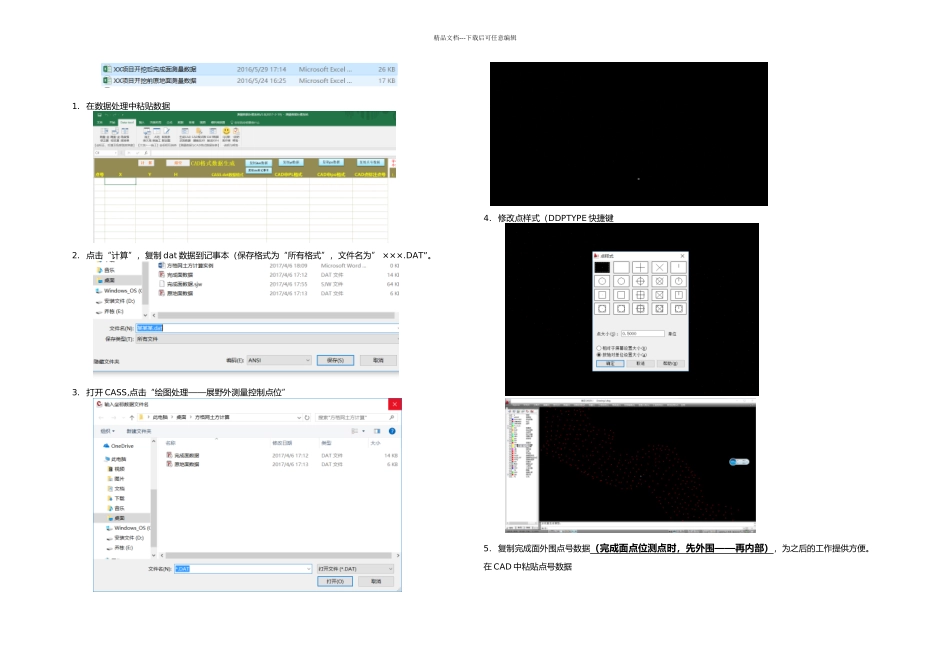Viewport: 950px width, 672px height.
Task: Click the search box in open dialog
Action: [x=356, y=418]
